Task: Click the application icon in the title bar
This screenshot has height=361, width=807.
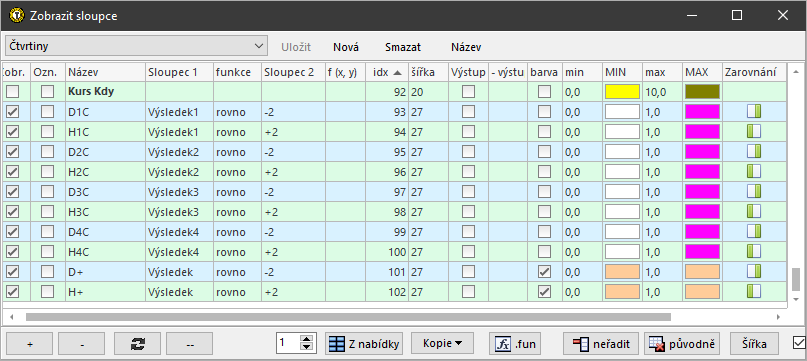Action: click(x=17, y=15)
